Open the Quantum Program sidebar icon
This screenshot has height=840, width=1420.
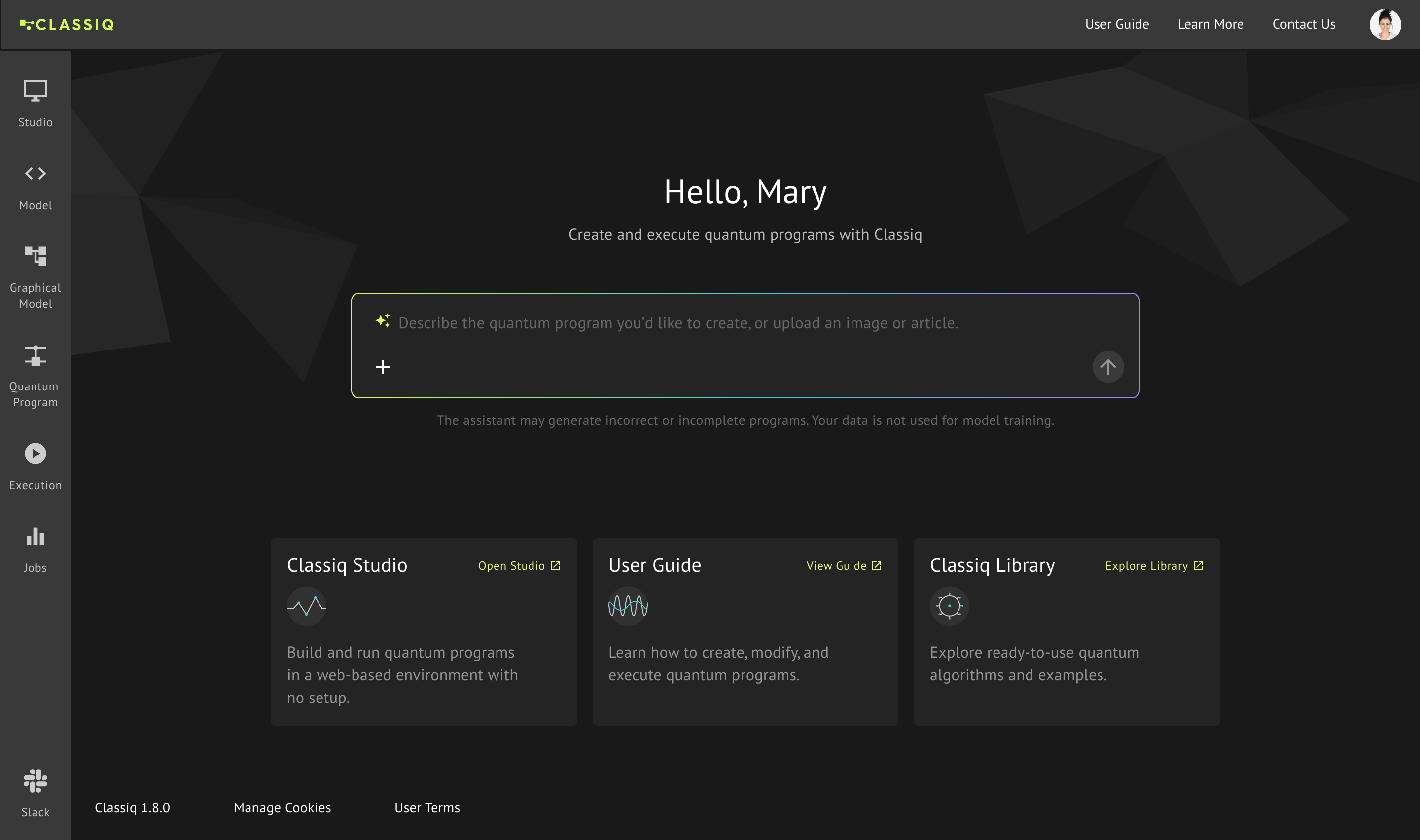coord(35,355)
